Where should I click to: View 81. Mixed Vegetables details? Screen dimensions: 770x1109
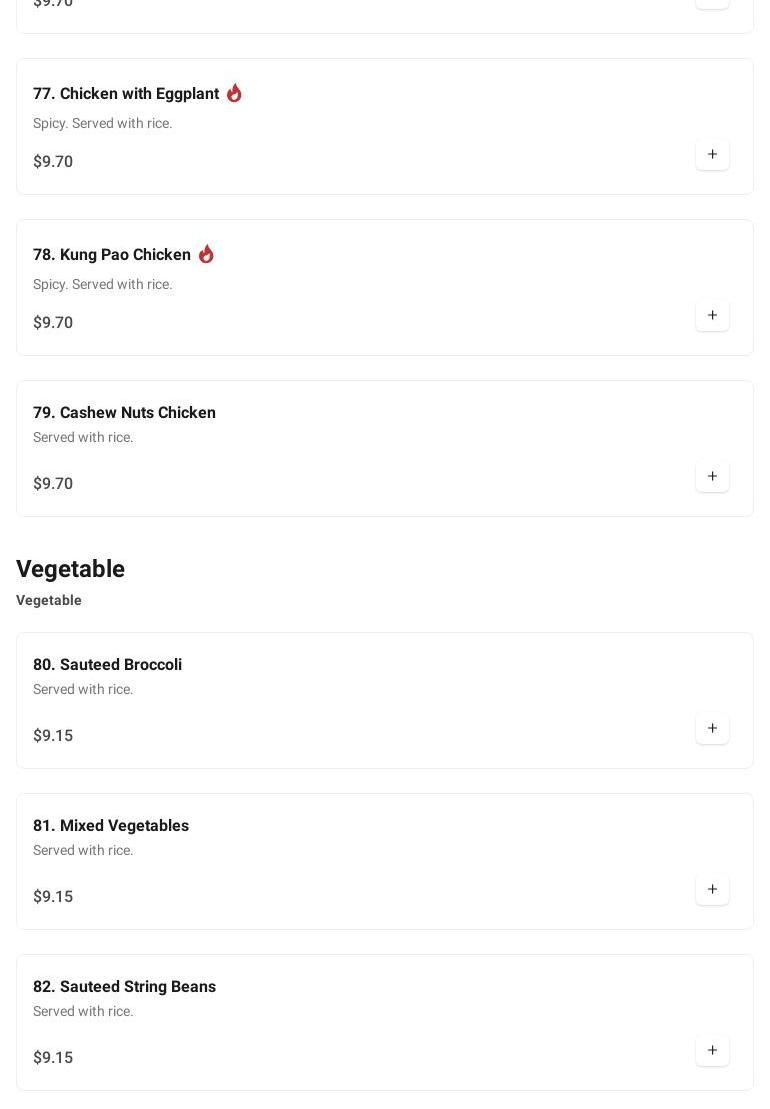click(x=111, y=826)
